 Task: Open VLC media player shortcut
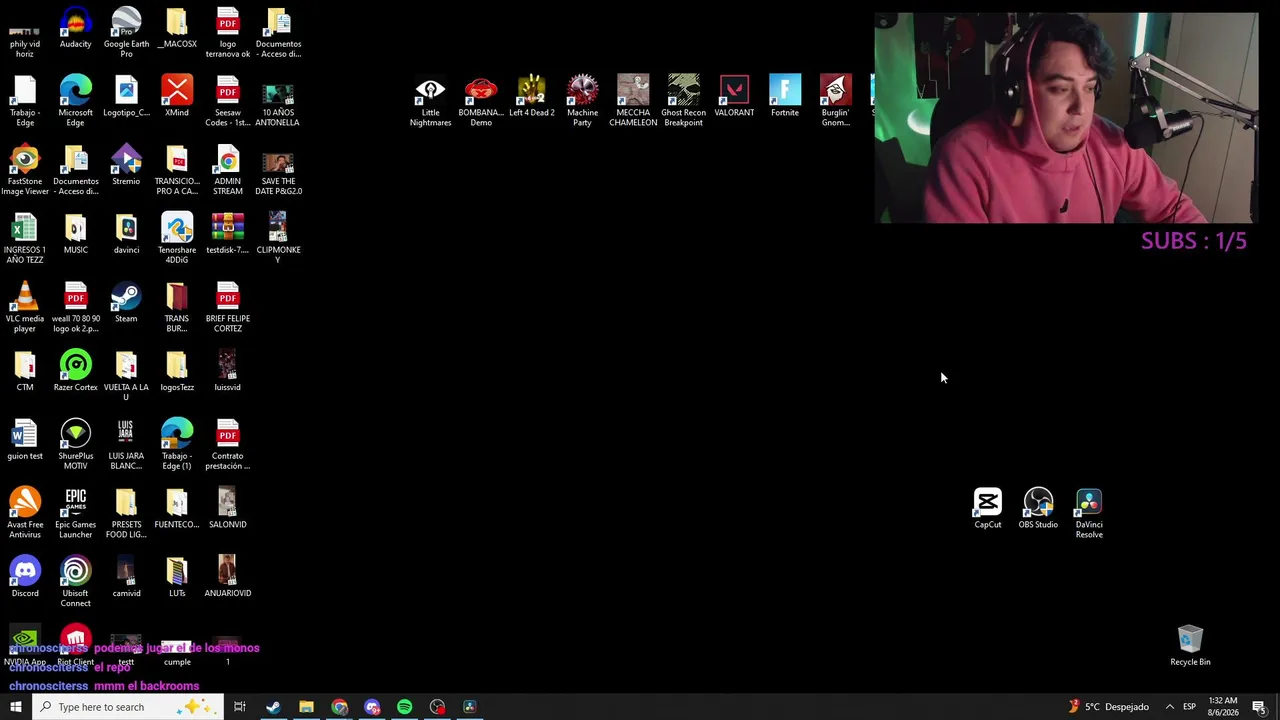(25, 308)
